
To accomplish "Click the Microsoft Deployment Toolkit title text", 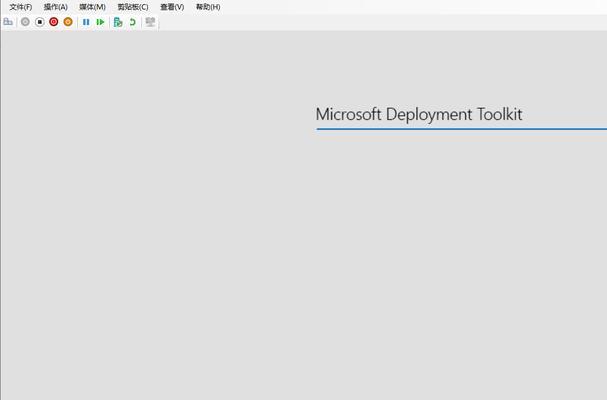I will click(419, 115).
